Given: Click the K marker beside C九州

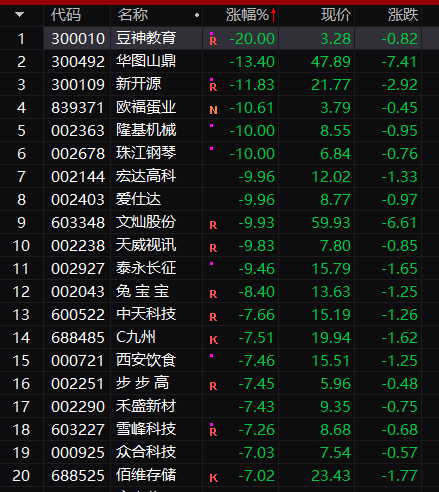Looking at the screenshot, I should pyautogui.click(x=213, y=340).
